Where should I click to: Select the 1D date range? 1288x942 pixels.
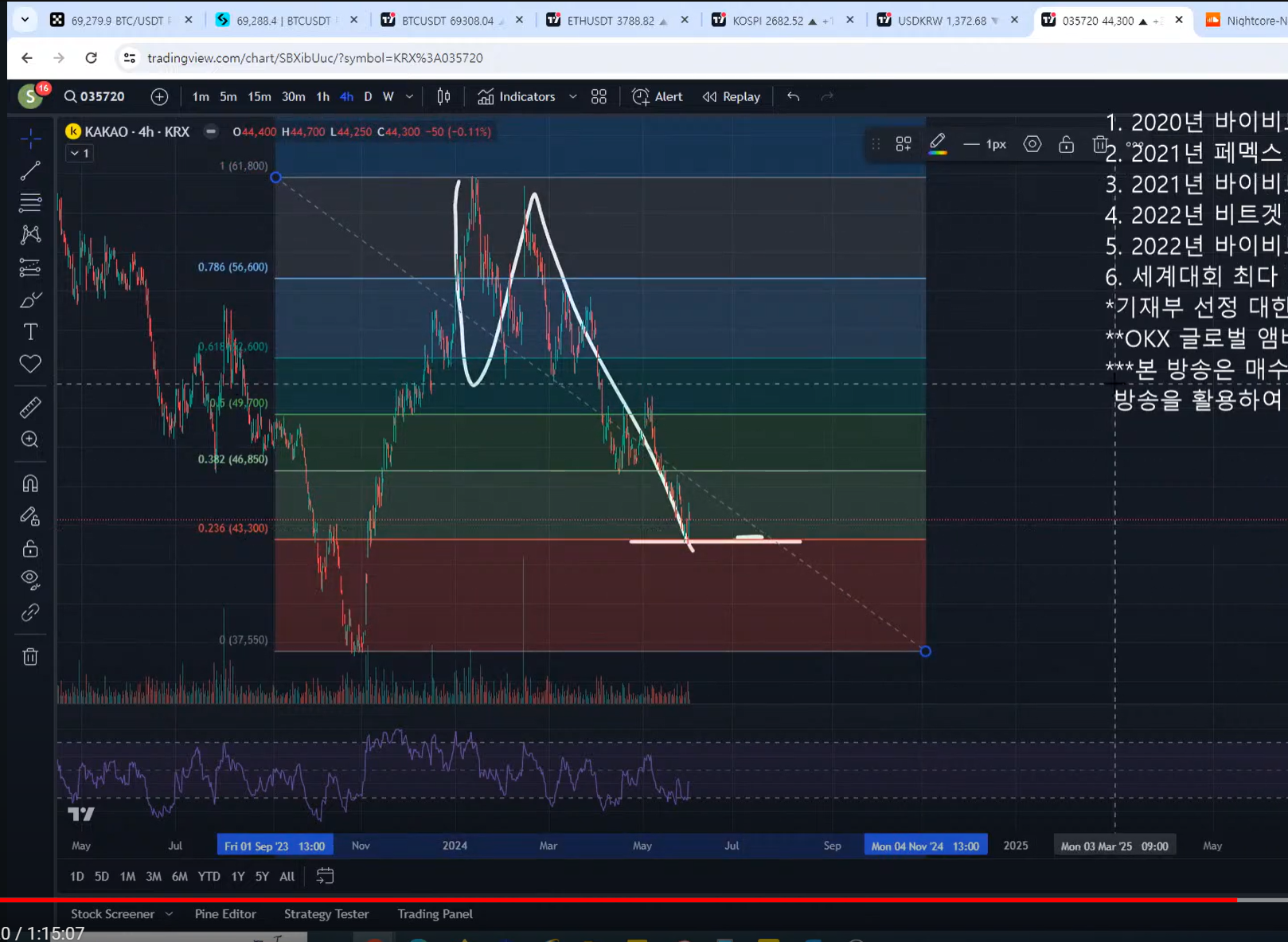76,876
